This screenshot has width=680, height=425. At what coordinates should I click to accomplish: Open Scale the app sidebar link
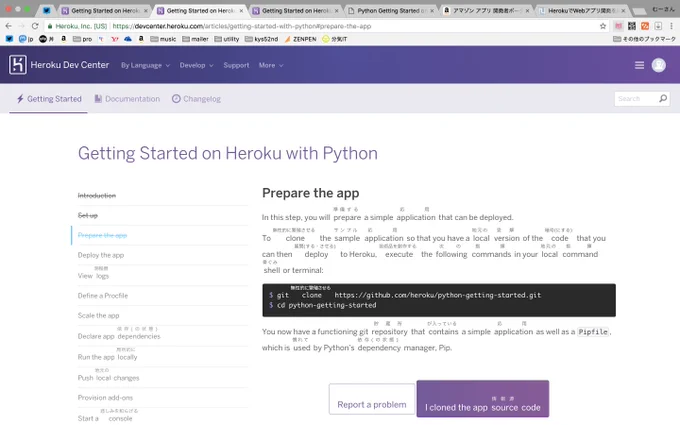click(x=98, y=316)
